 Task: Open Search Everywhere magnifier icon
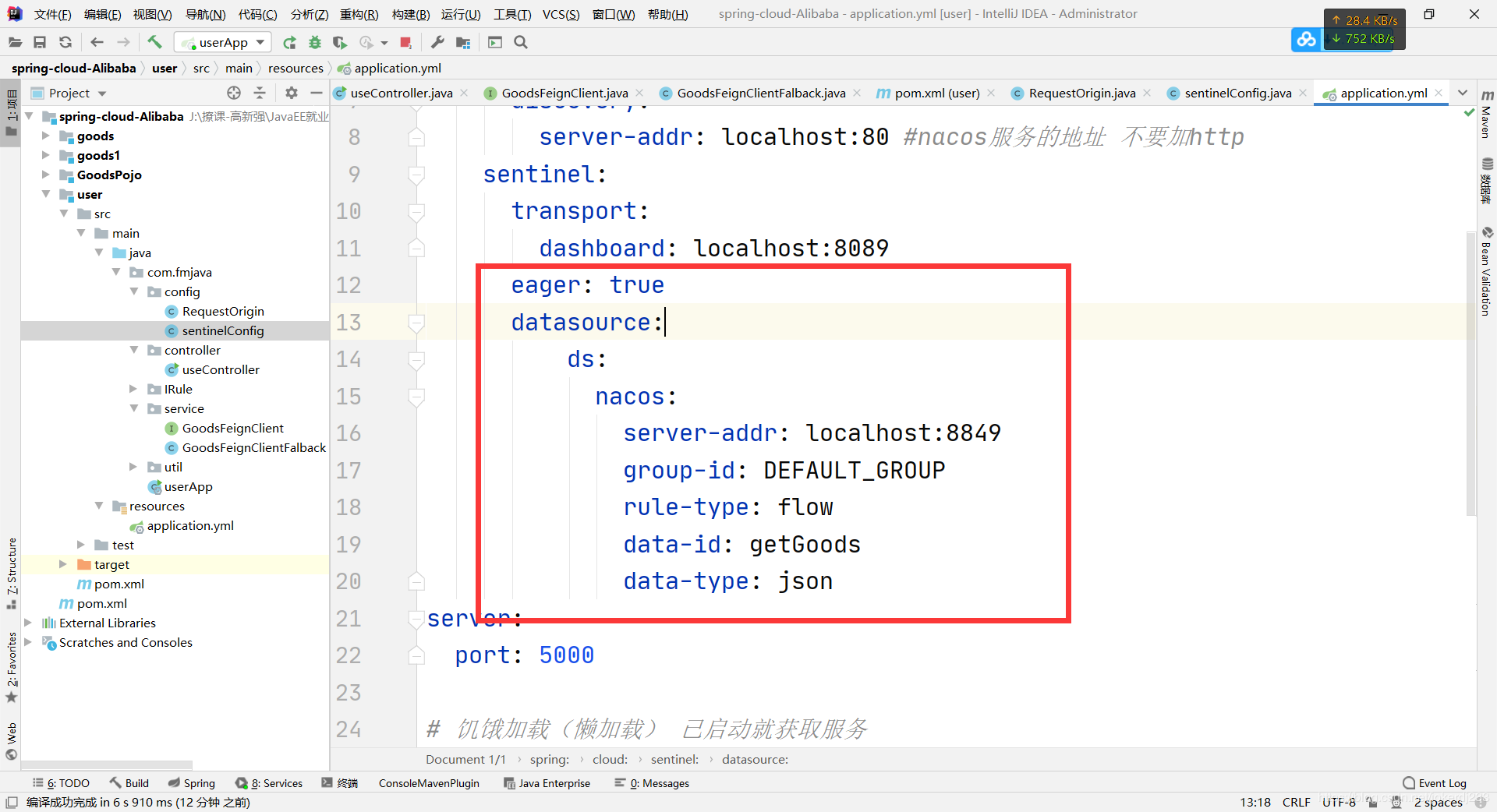tap(521, 42)
